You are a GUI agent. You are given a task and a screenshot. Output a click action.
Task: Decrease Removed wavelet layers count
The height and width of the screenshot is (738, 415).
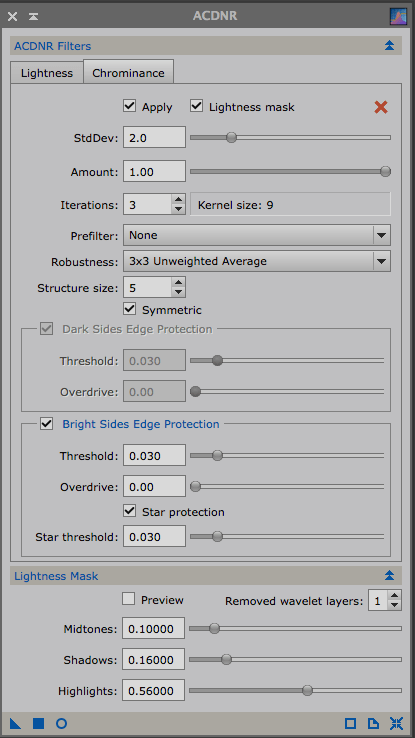[394, 605]
